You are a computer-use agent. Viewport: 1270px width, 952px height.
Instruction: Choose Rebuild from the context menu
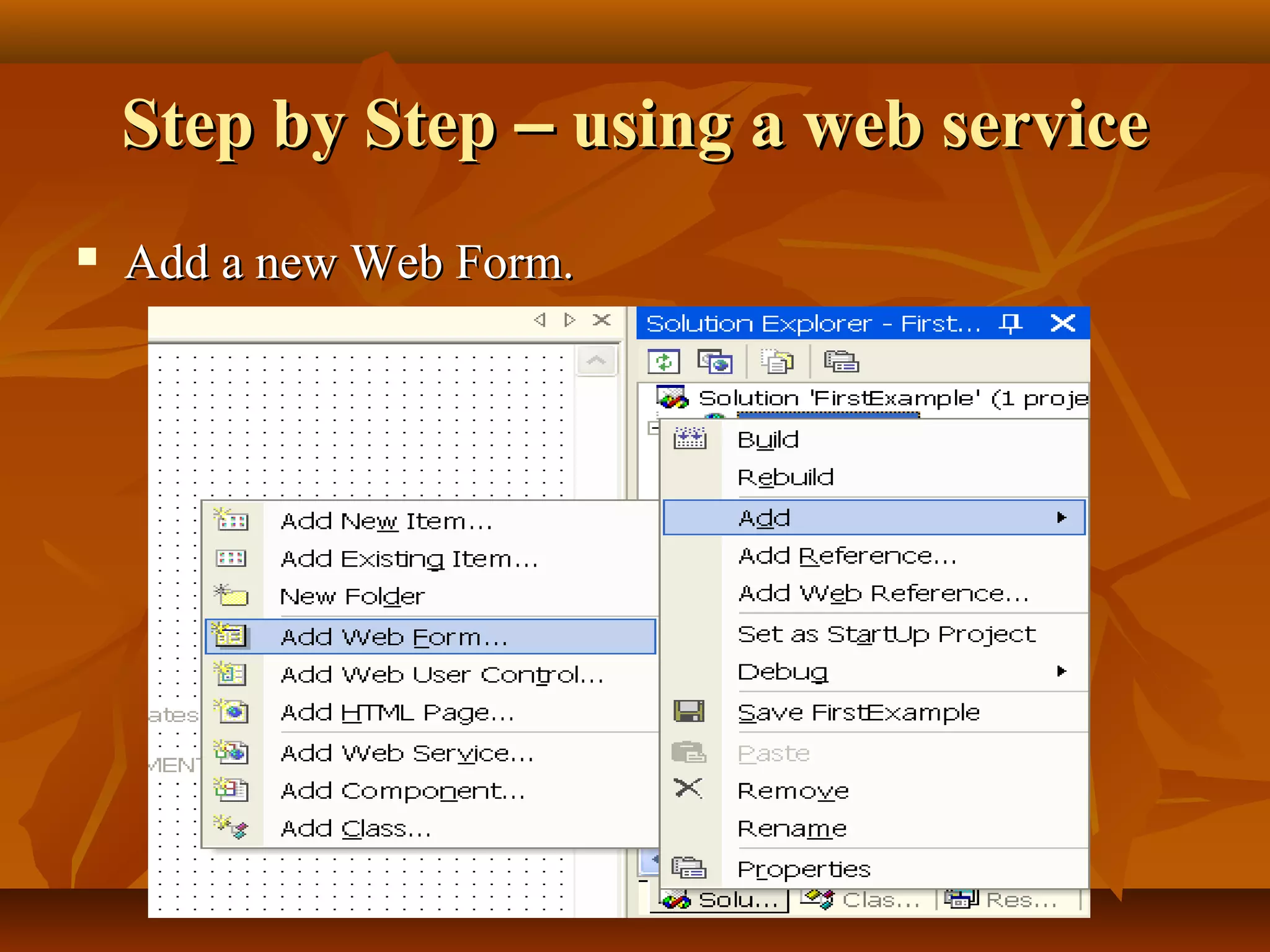tap(874, 477)
